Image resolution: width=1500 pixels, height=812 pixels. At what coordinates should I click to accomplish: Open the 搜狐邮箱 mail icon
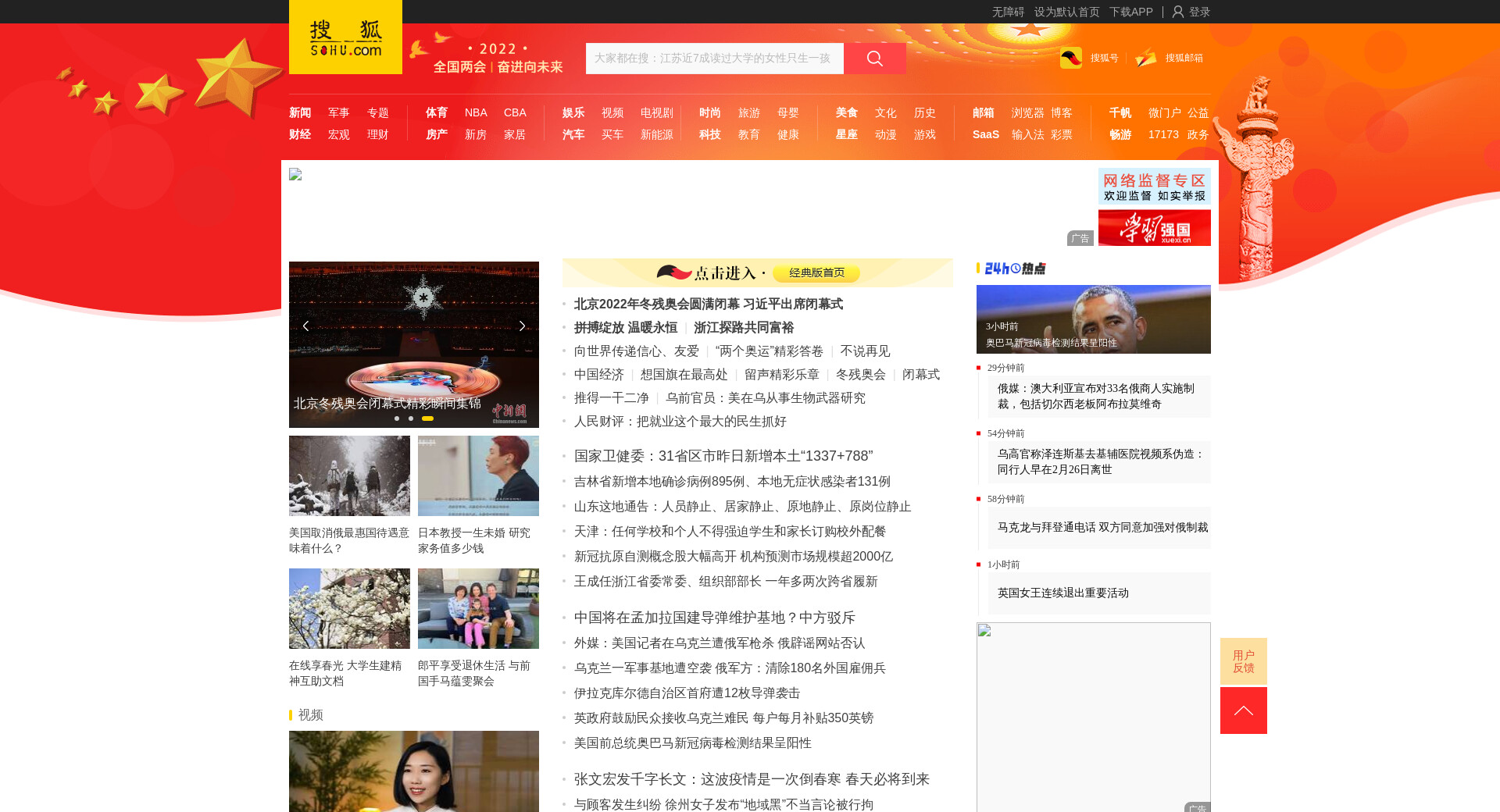tap(1146, 58)
